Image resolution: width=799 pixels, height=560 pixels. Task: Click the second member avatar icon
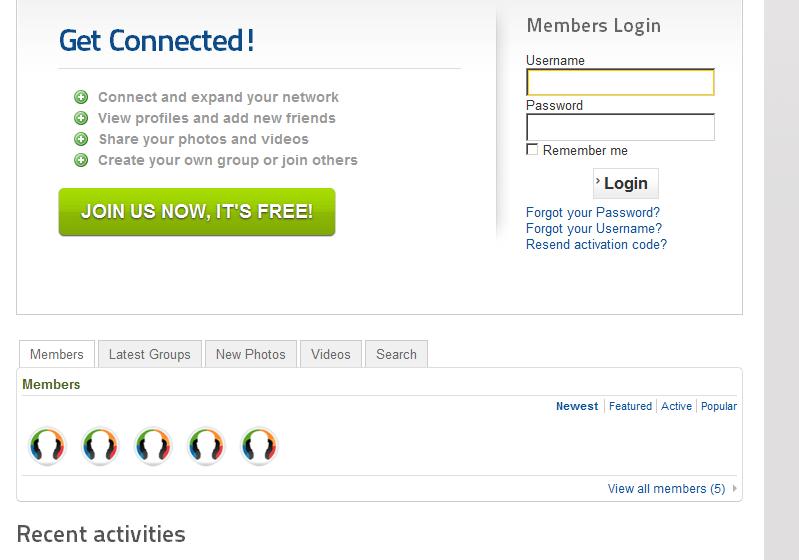[x=100, y=446]
